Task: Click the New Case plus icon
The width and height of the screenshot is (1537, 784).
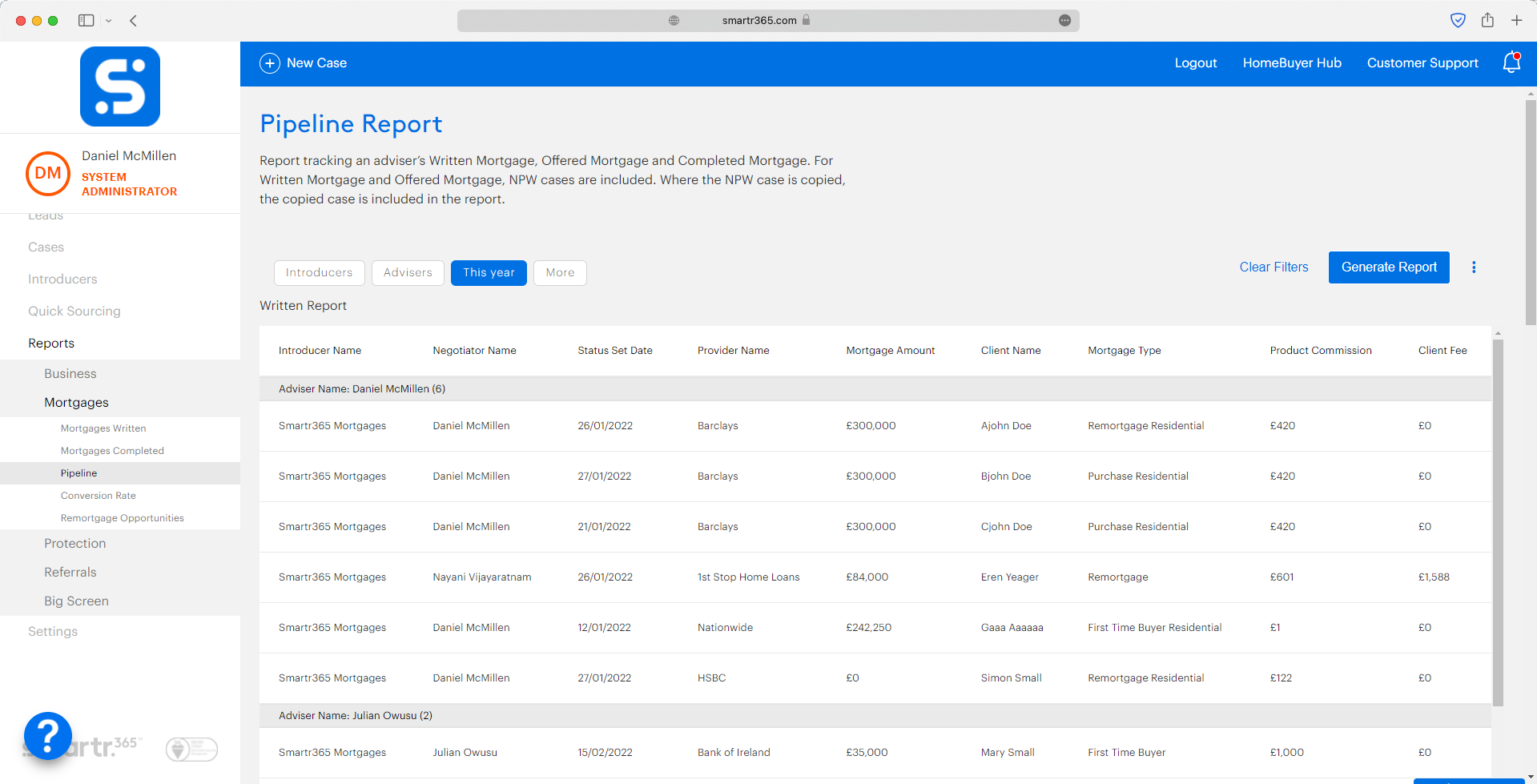Action: (270, 63)
